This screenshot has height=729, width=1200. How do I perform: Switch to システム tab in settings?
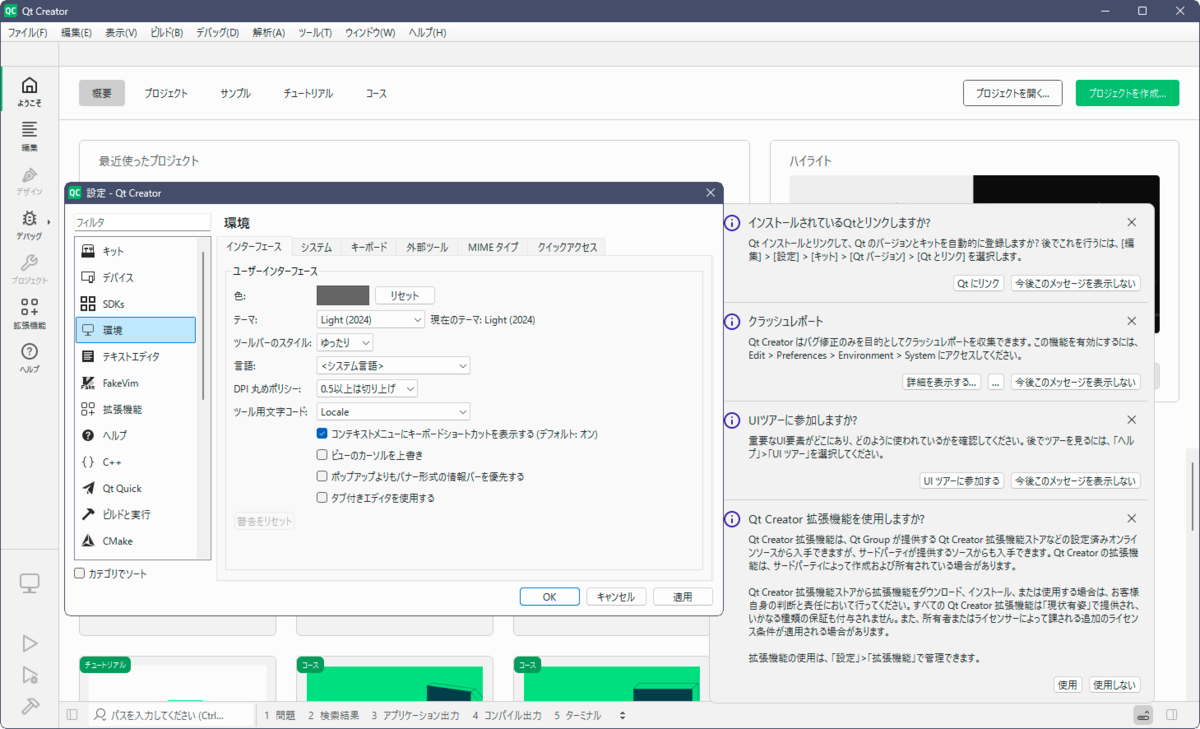(x=316, y=247)
